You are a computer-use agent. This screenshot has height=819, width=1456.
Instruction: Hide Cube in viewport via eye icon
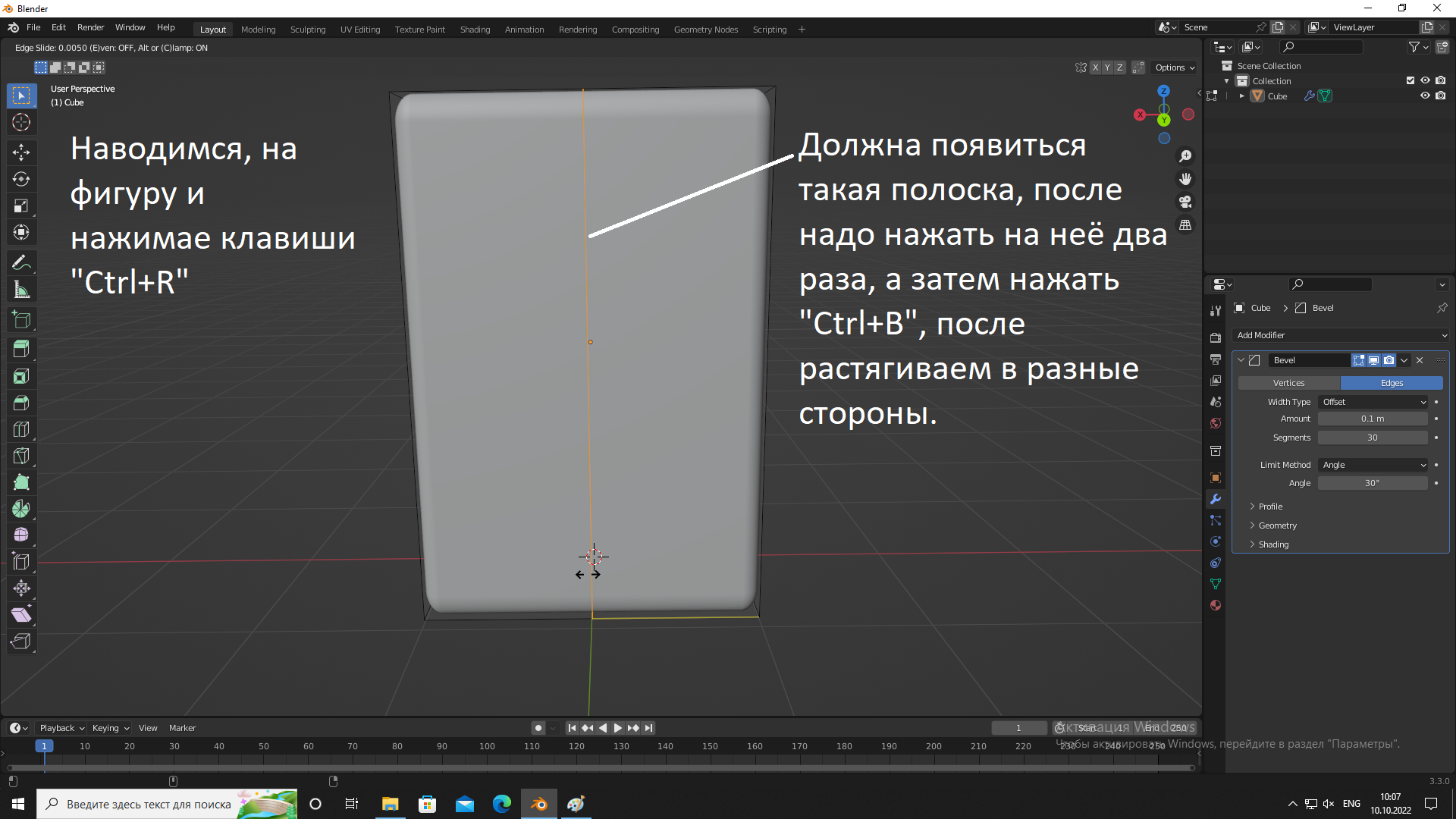click(1425, 96)
